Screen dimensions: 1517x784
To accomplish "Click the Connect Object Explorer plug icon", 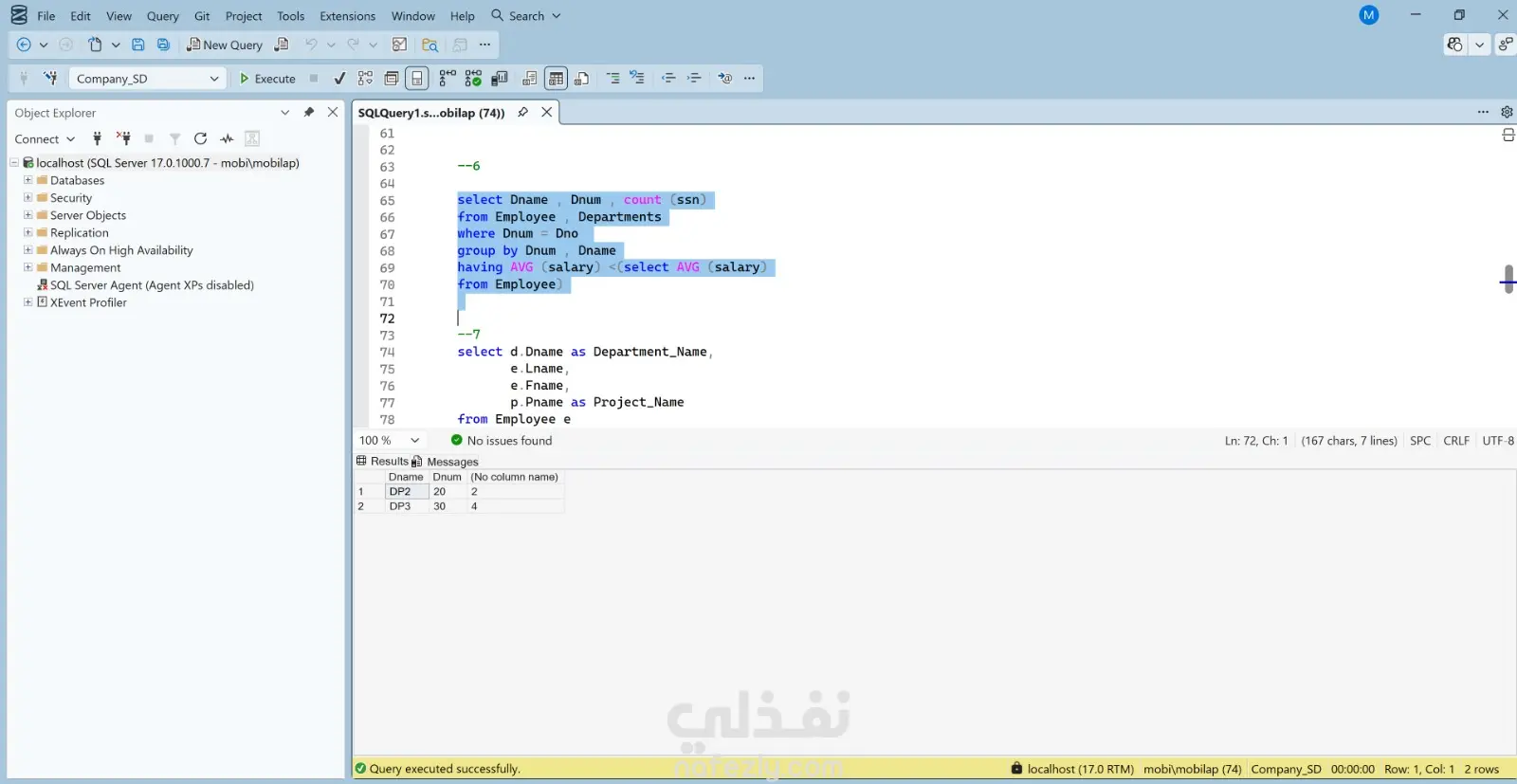I will (97, 139).
